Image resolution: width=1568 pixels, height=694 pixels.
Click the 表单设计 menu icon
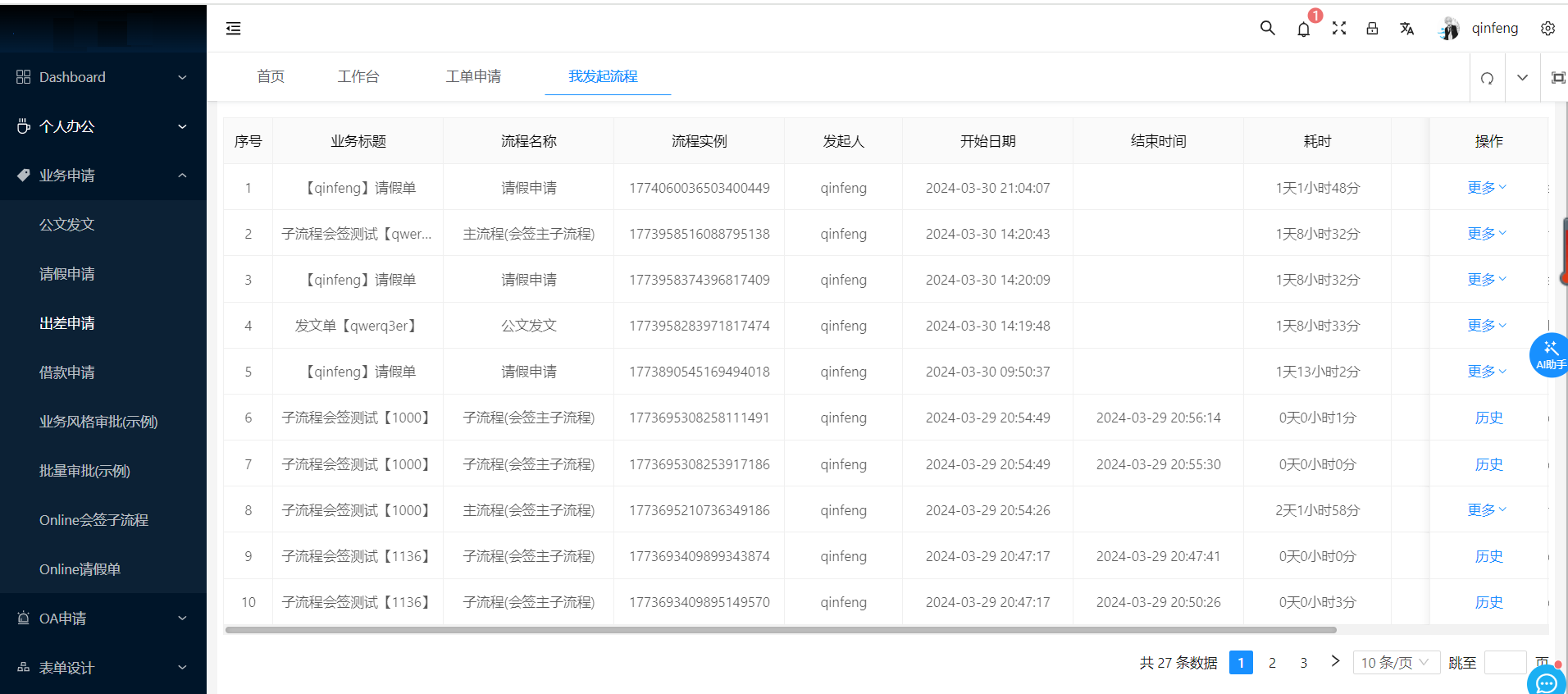23,668
